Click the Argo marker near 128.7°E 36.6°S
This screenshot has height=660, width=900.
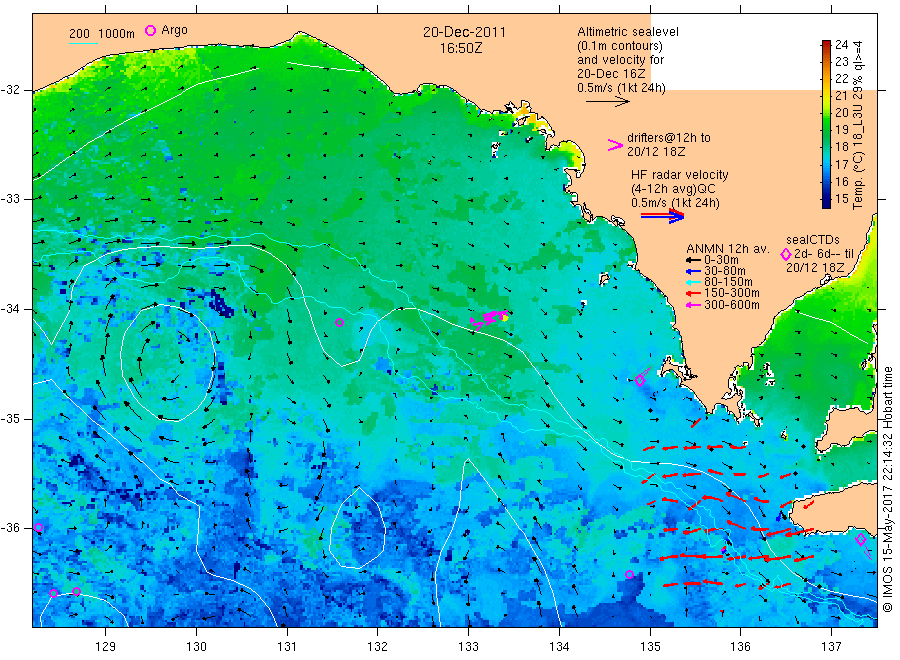tap(76, 591)
